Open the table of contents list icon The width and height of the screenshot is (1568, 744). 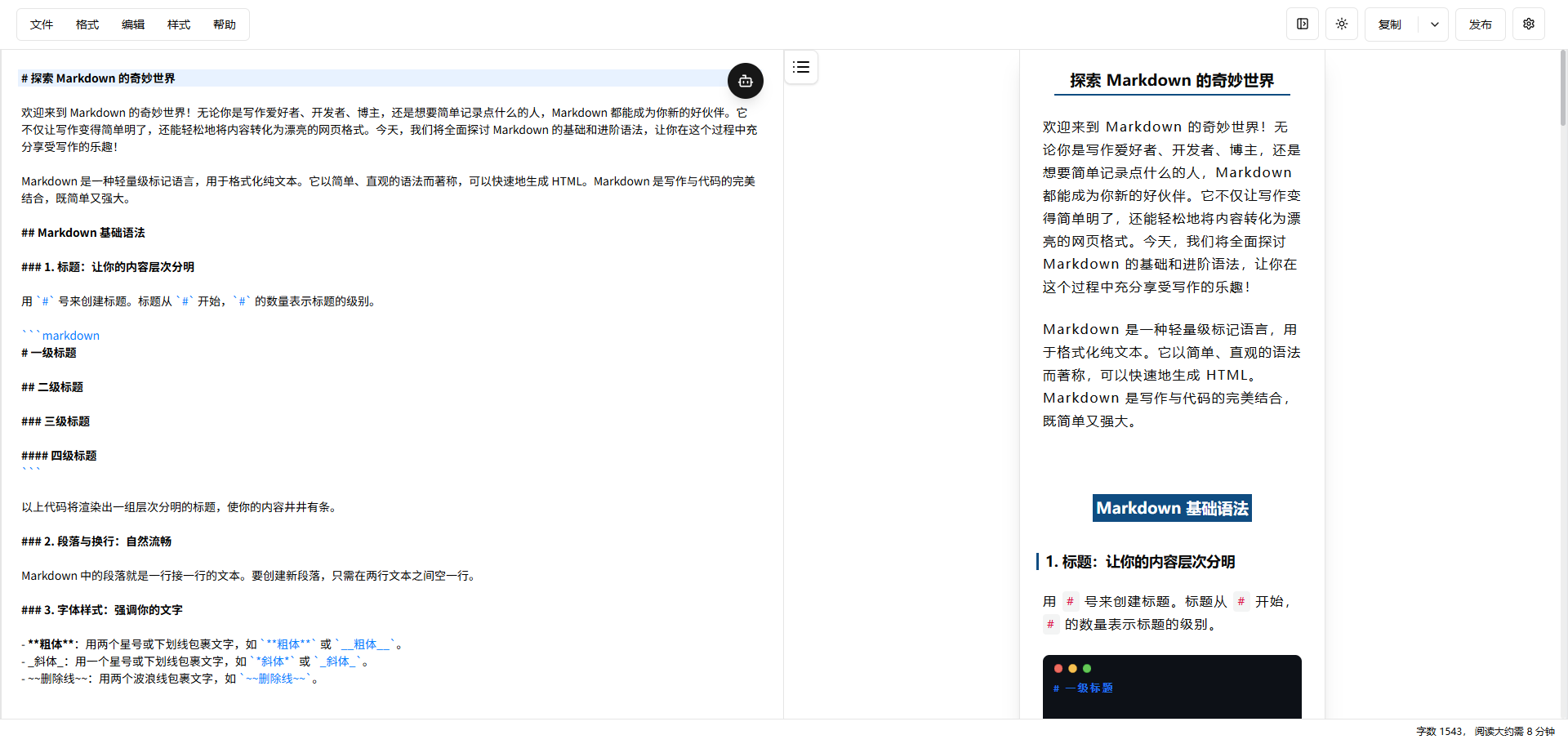click(801, 67)
